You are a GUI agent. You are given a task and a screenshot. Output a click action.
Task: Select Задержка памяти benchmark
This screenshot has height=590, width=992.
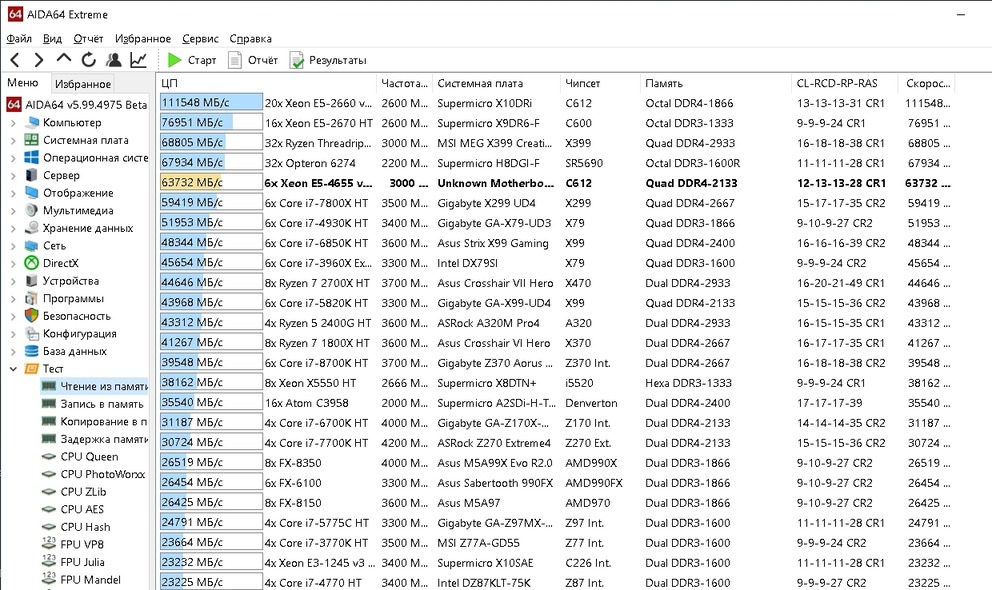95,439
